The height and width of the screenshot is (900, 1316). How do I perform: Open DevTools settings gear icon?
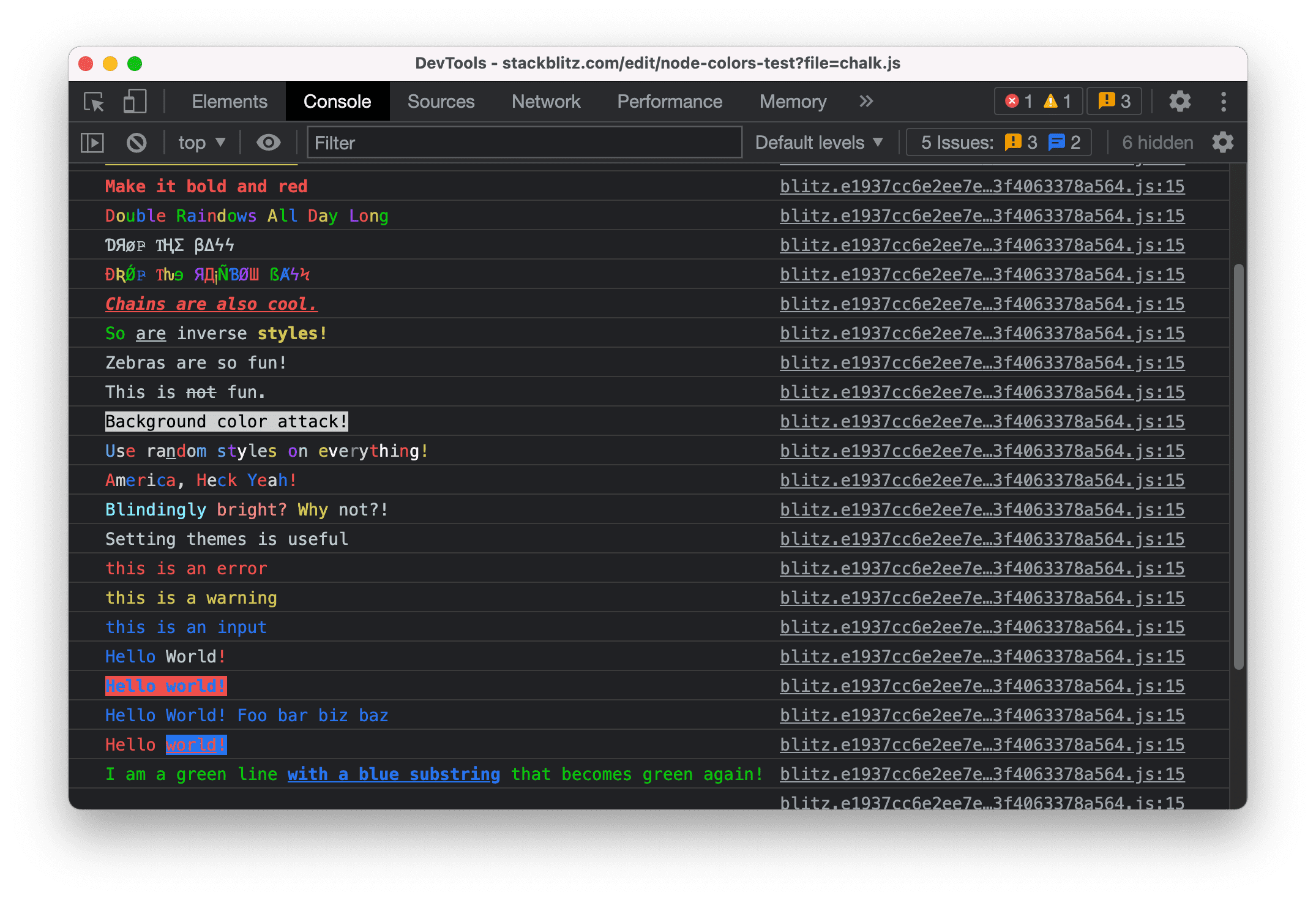tap(1185, 101)
